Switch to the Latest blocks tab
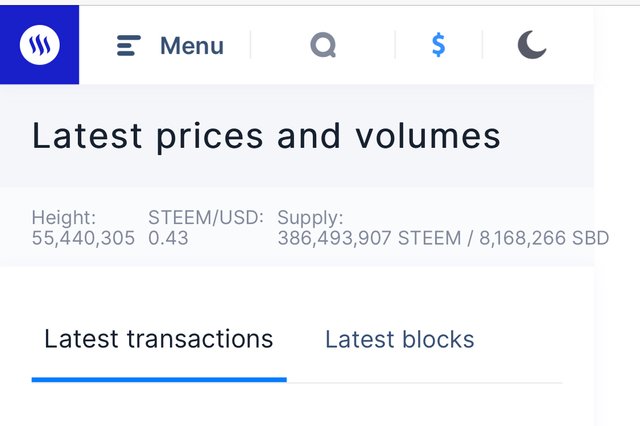This screenshot has height=426, width=640. (400, 339)
